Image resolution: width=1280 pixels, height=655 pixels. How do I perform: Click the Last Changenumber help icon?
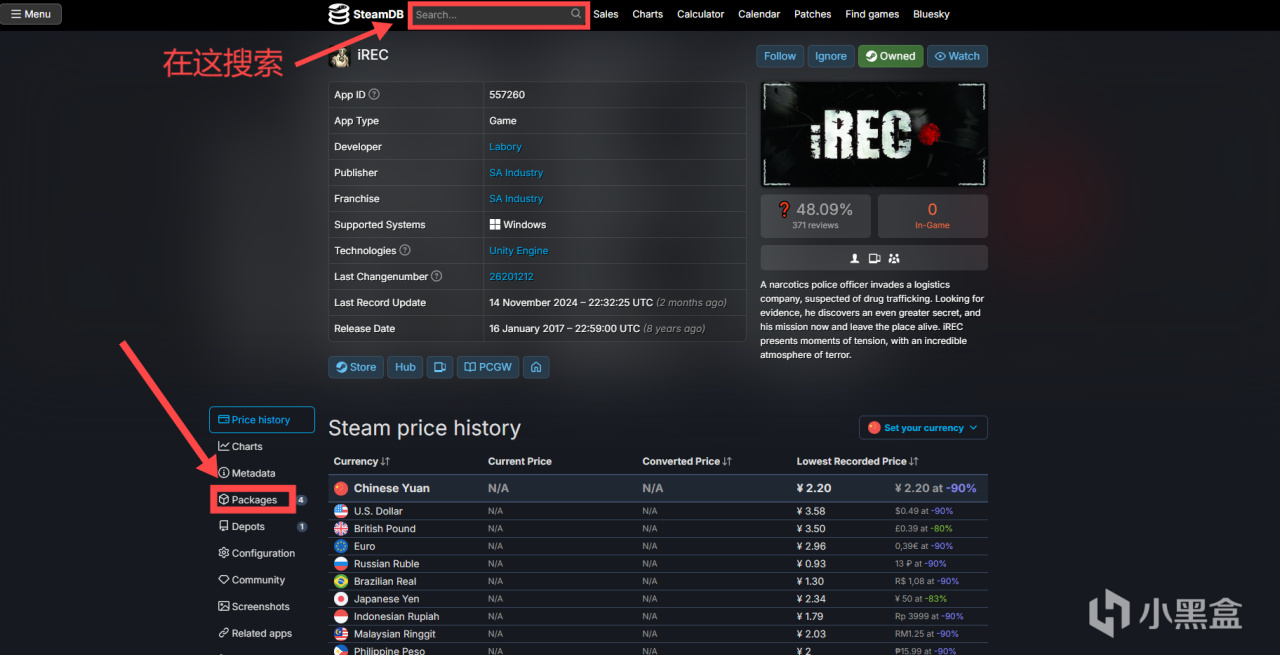[x=437, y=277]
